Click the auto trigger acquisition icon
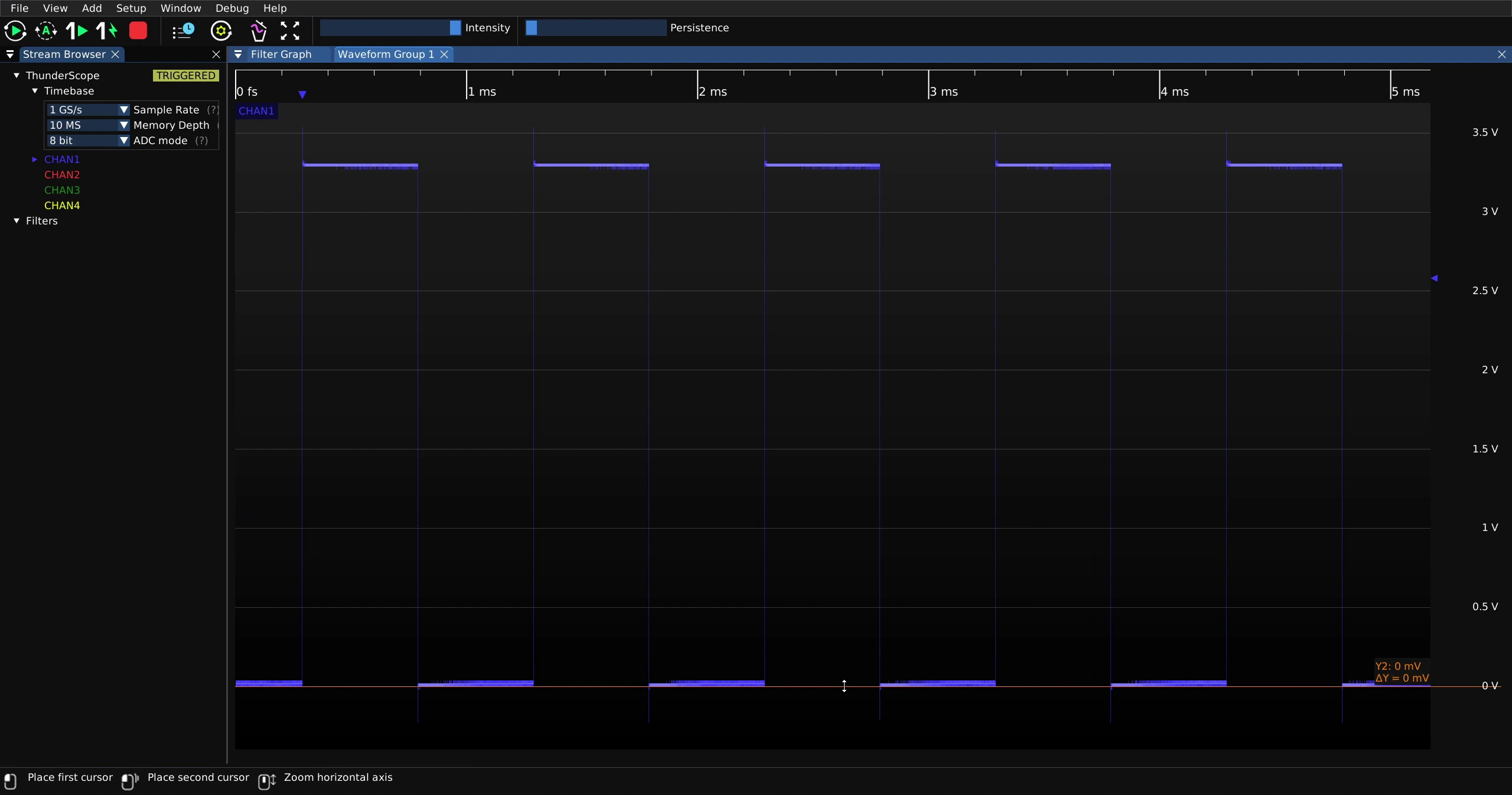This screenshot has width=1512, height=795. [x=46, y=30]
